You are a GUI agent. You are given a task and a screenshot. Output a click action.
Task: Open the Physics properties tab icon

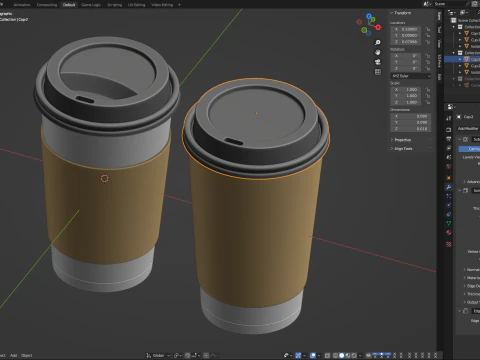point(449,205)
